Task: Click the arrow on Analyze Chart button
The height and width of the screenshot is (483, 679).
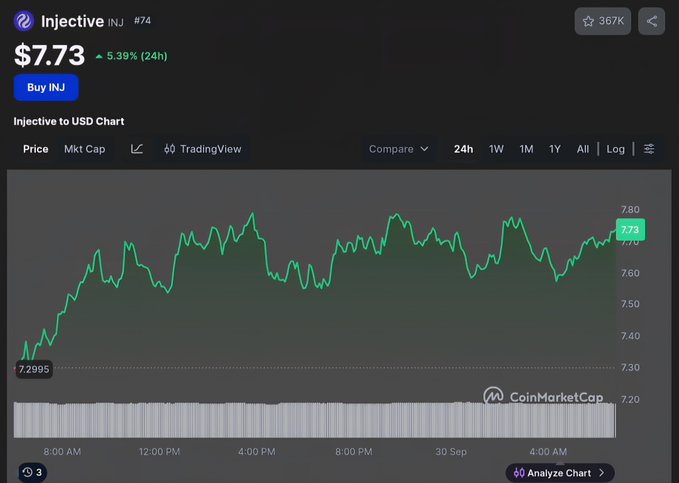Action: pos(601,473)
